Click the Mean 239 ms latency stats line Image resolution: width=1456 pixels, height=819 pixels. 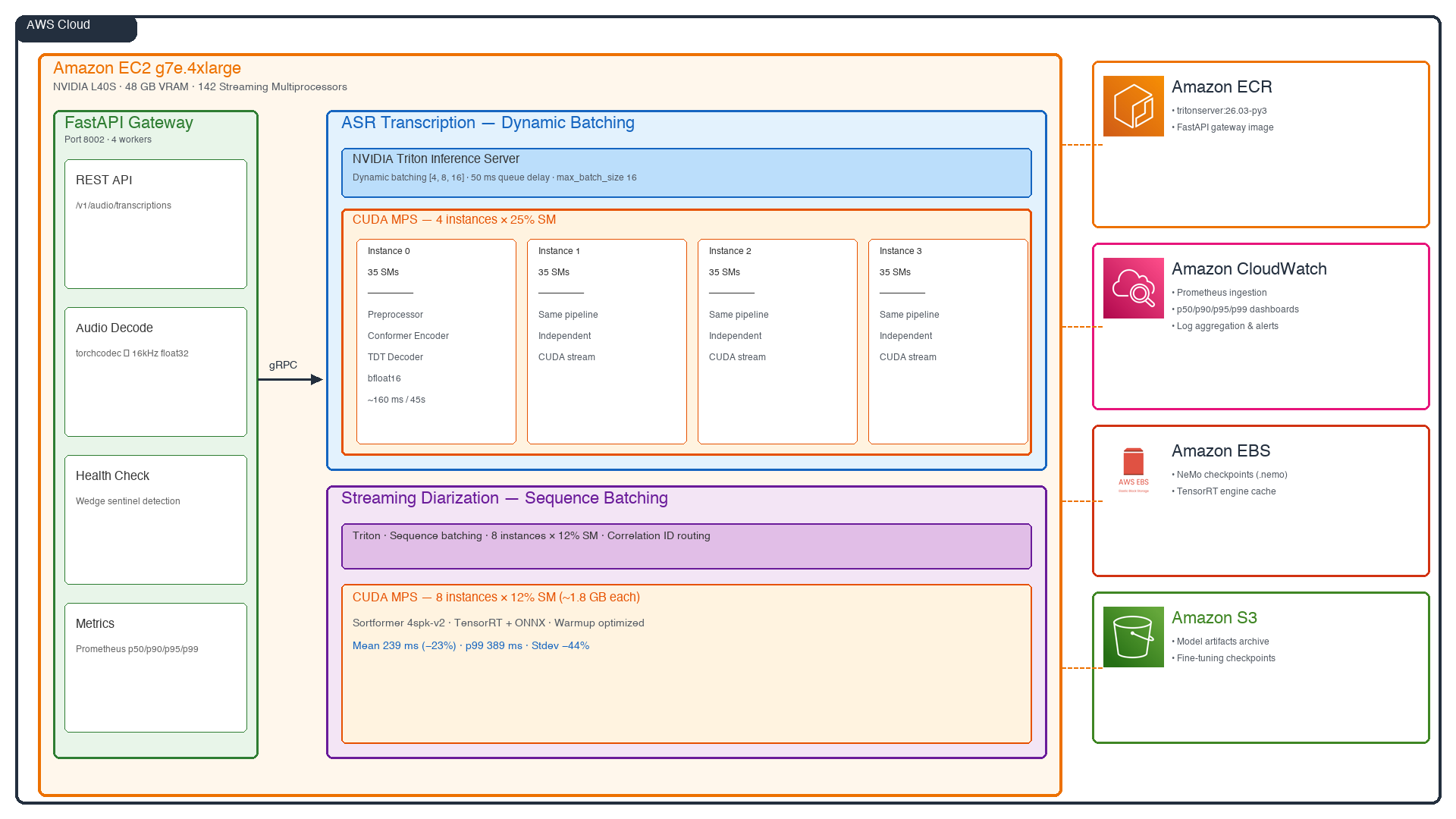pyautogui.click(x=471, y=645)
